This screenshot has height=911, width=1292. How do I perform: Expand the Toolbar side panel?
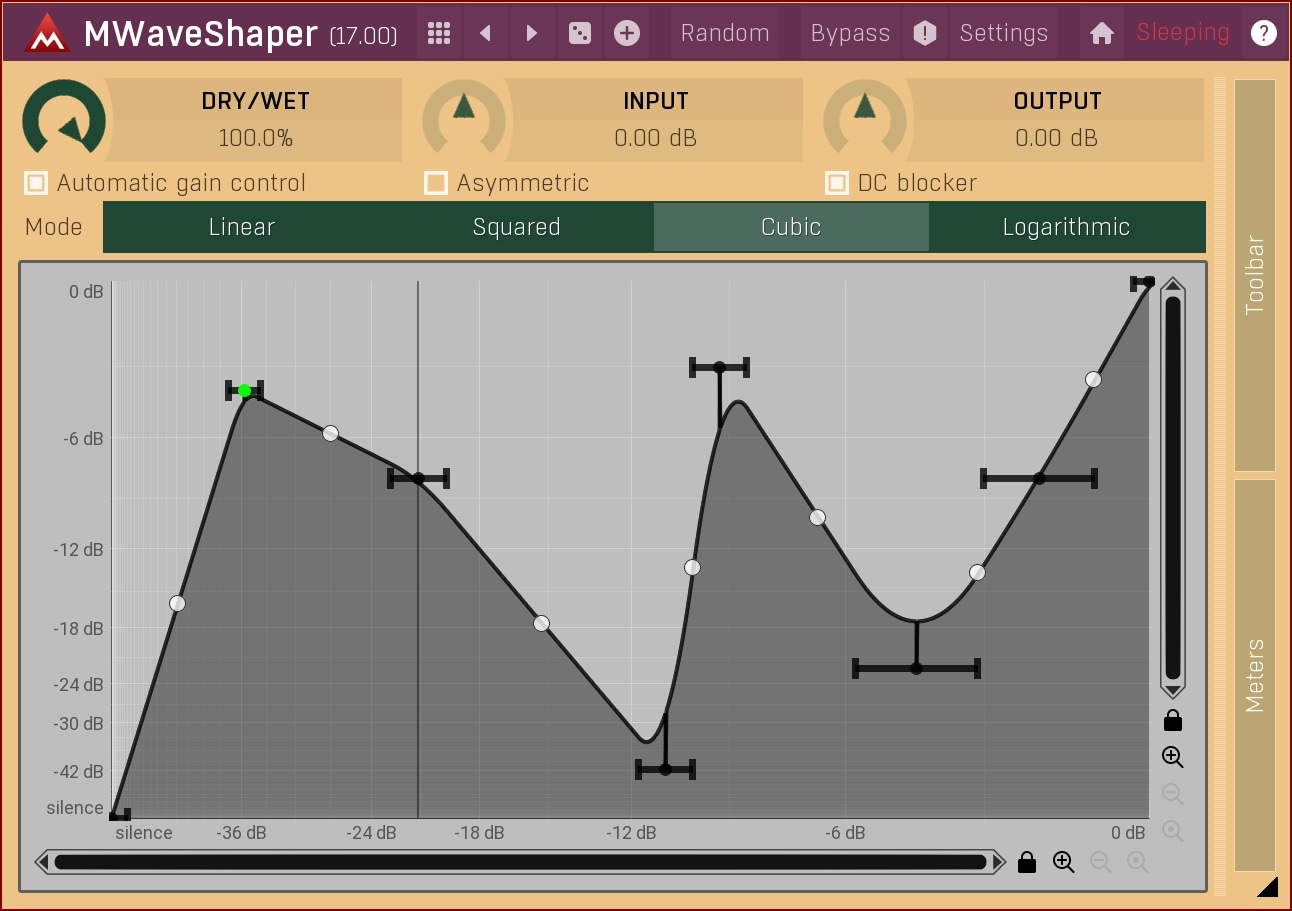(x=1255, y=275)
